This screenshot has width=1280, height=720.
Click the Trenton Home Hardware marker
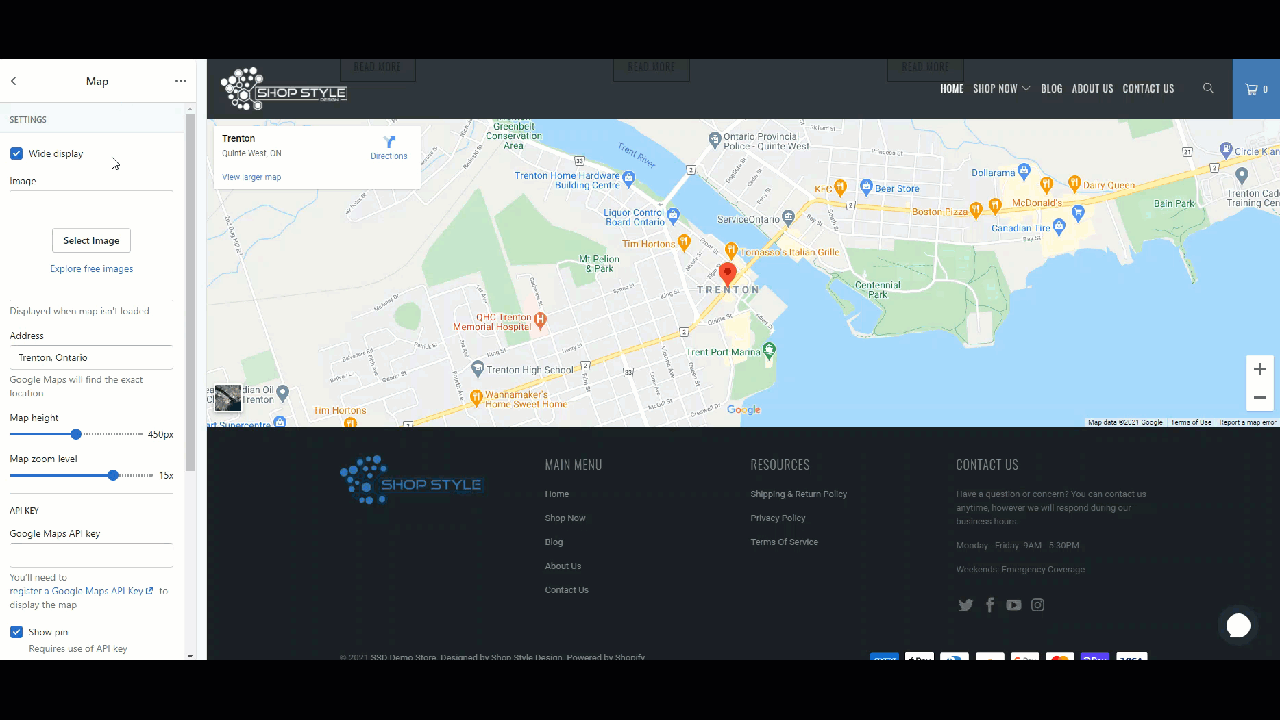[x=628, y=180]
